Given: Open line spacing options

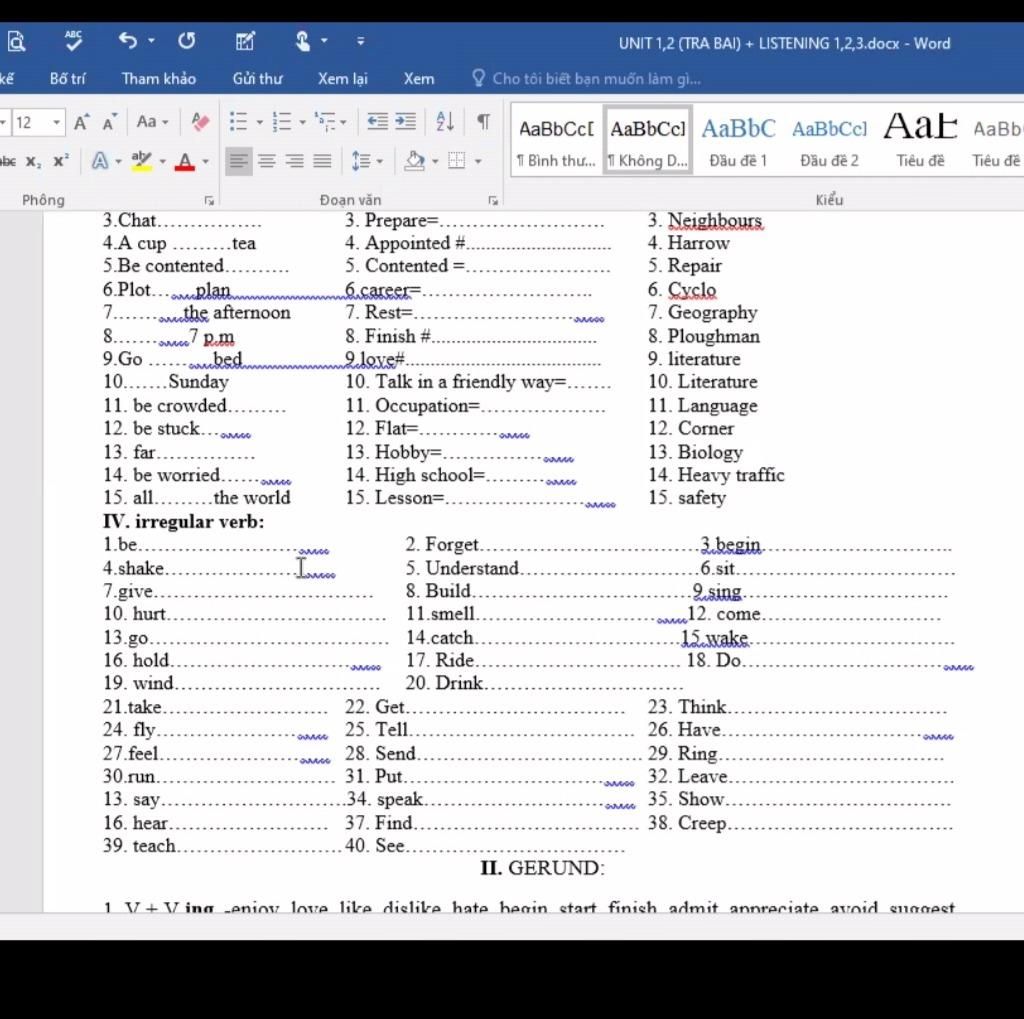Looking at the screenshot, I should click(361, 161).
